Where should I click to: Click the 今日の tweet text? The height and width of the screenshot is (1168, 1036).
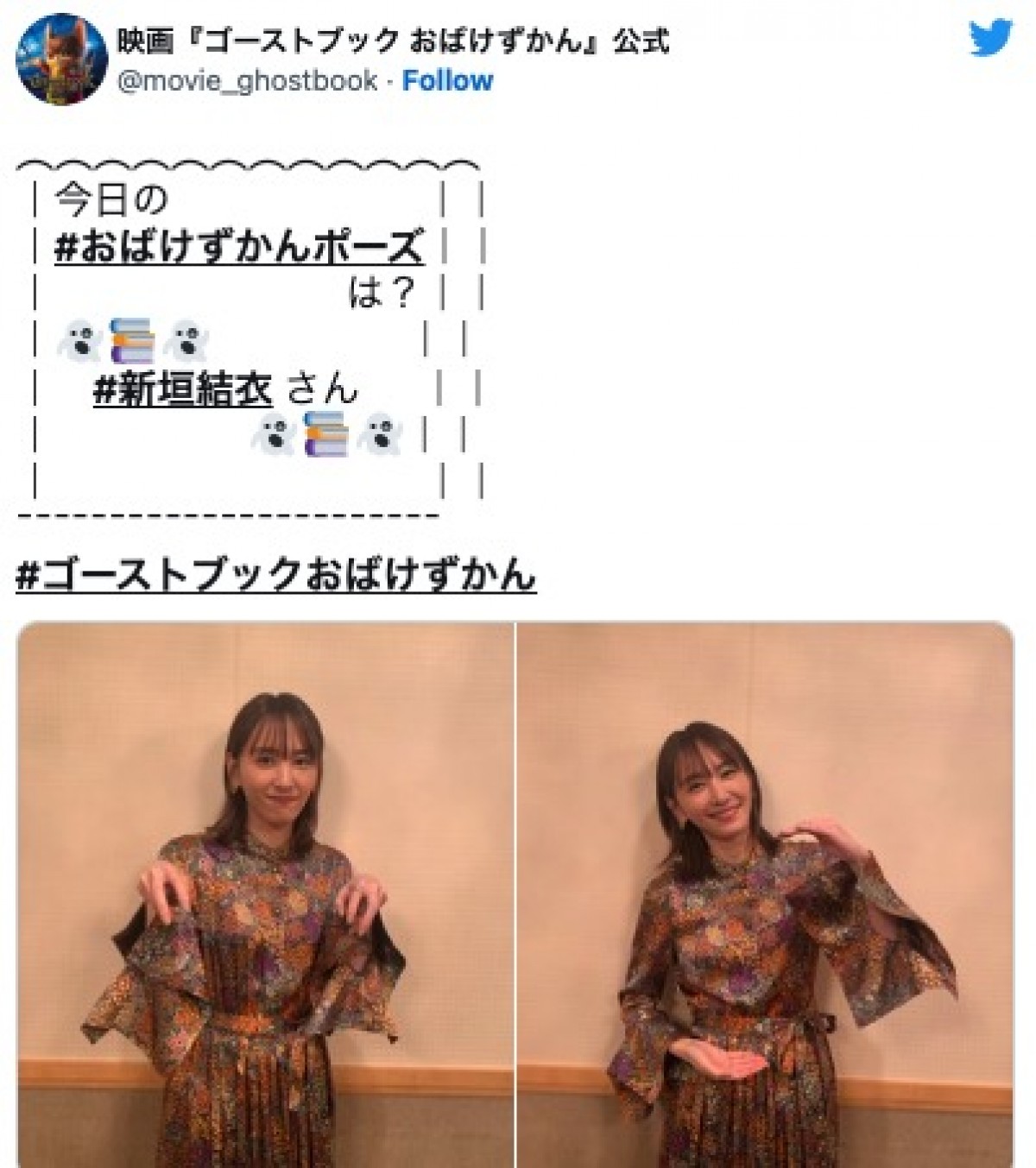(111, 200)
